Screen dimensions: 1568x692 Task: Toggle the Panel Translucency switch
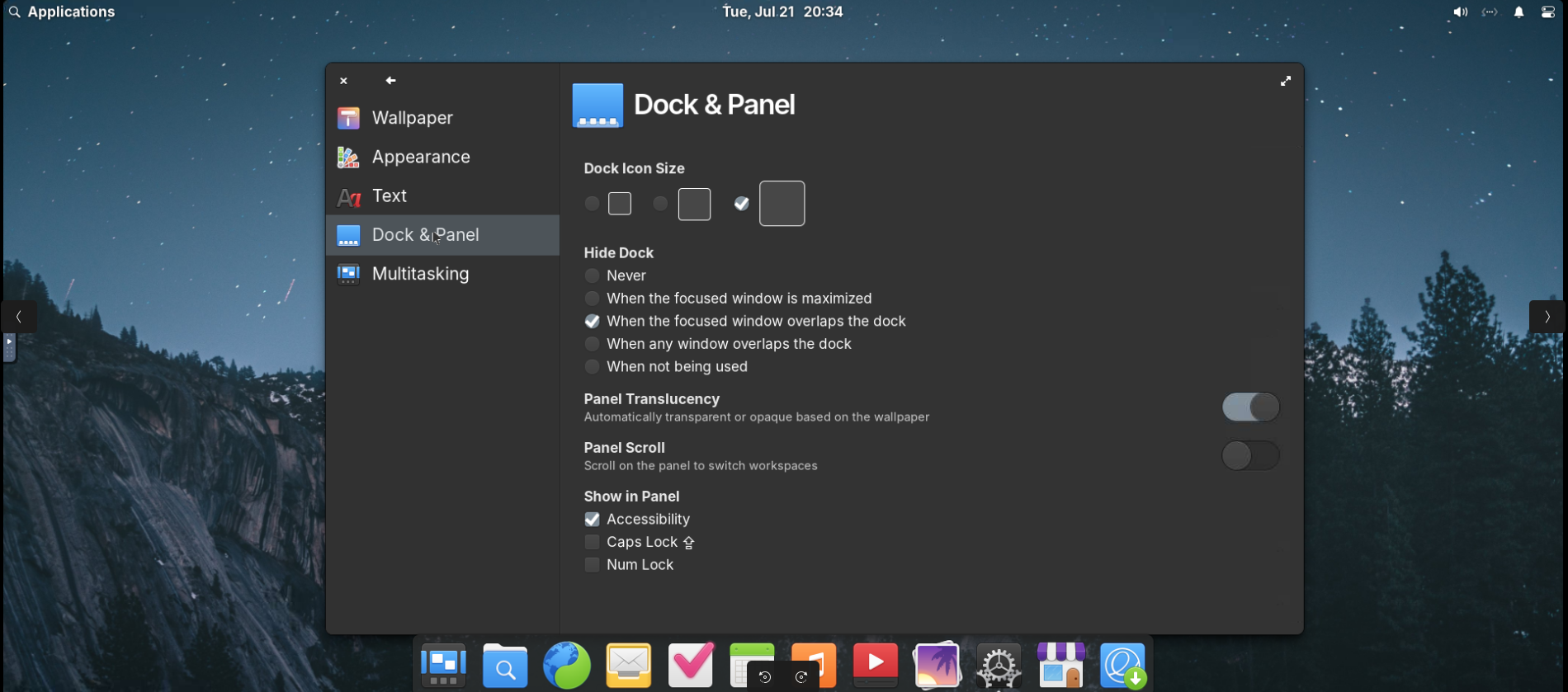(x=1250, y=407)
